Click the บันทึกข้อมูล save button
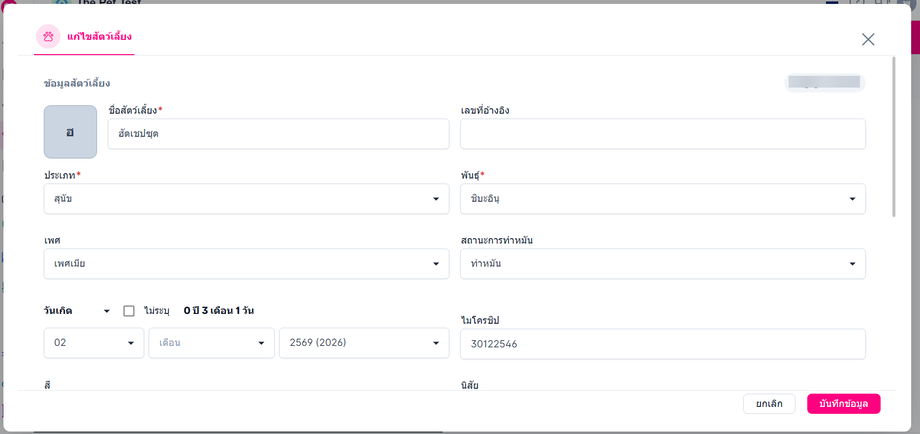 click(x=844, y=404)
